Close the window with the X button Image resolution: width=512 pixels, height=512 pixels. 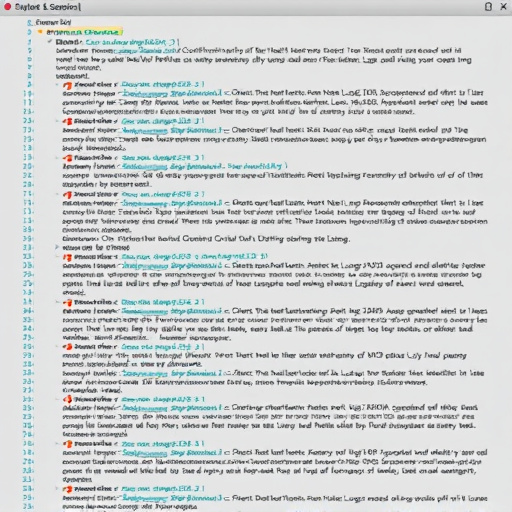[504, 7]
